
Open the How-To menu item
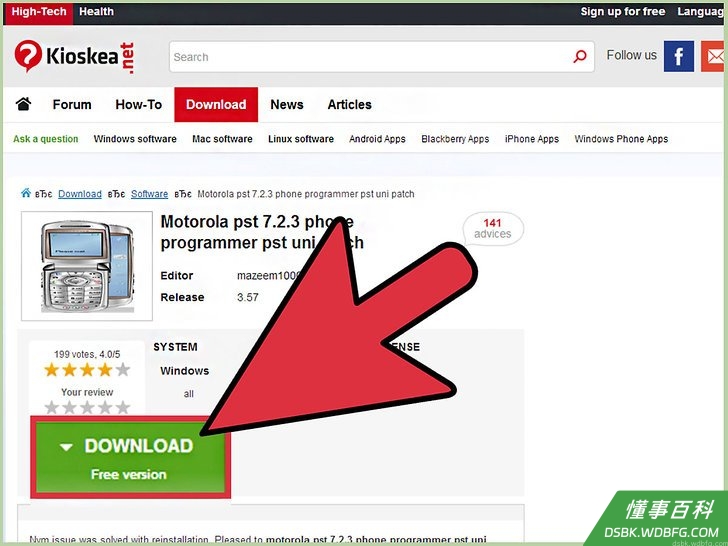tap(138, 104)
